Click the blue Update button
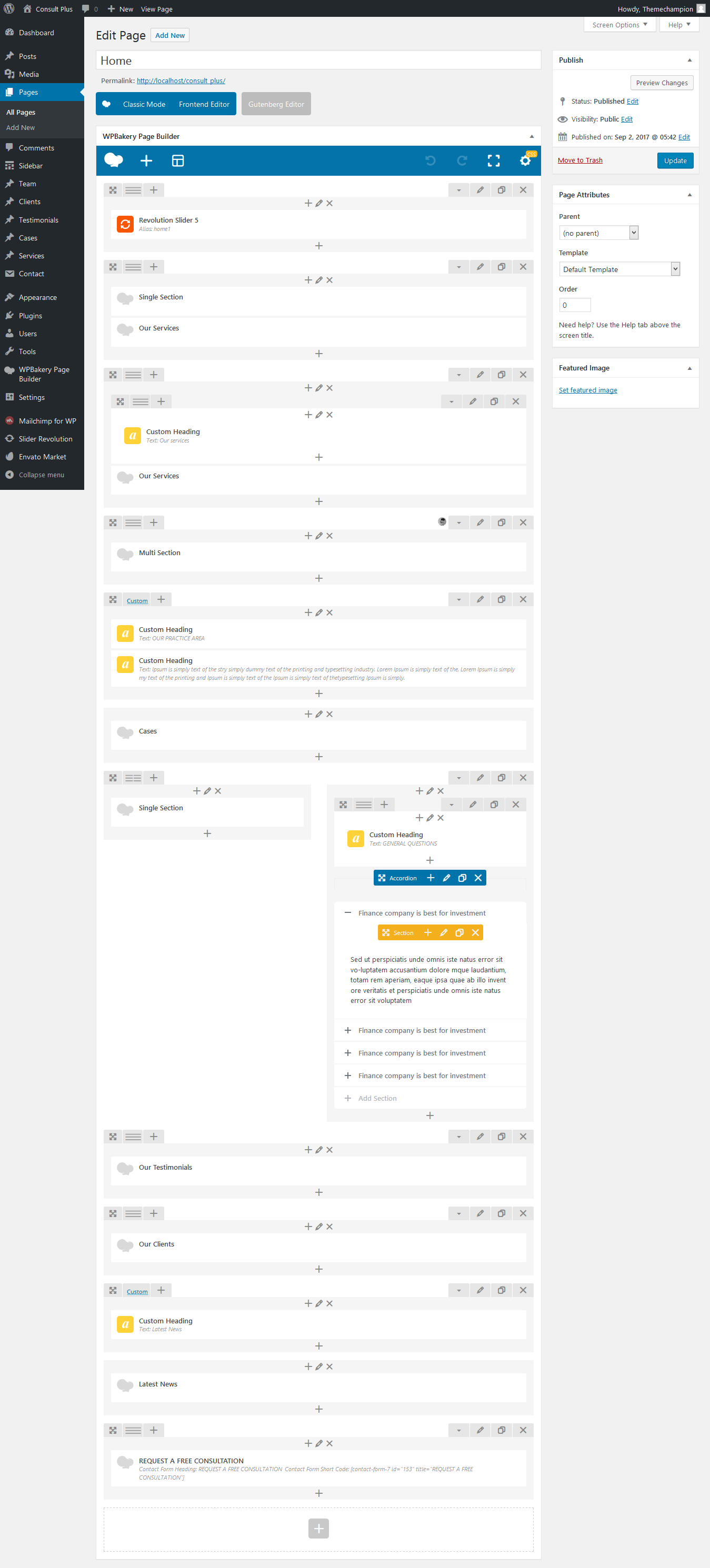The image size is (710, 1568). click(675, 160)
